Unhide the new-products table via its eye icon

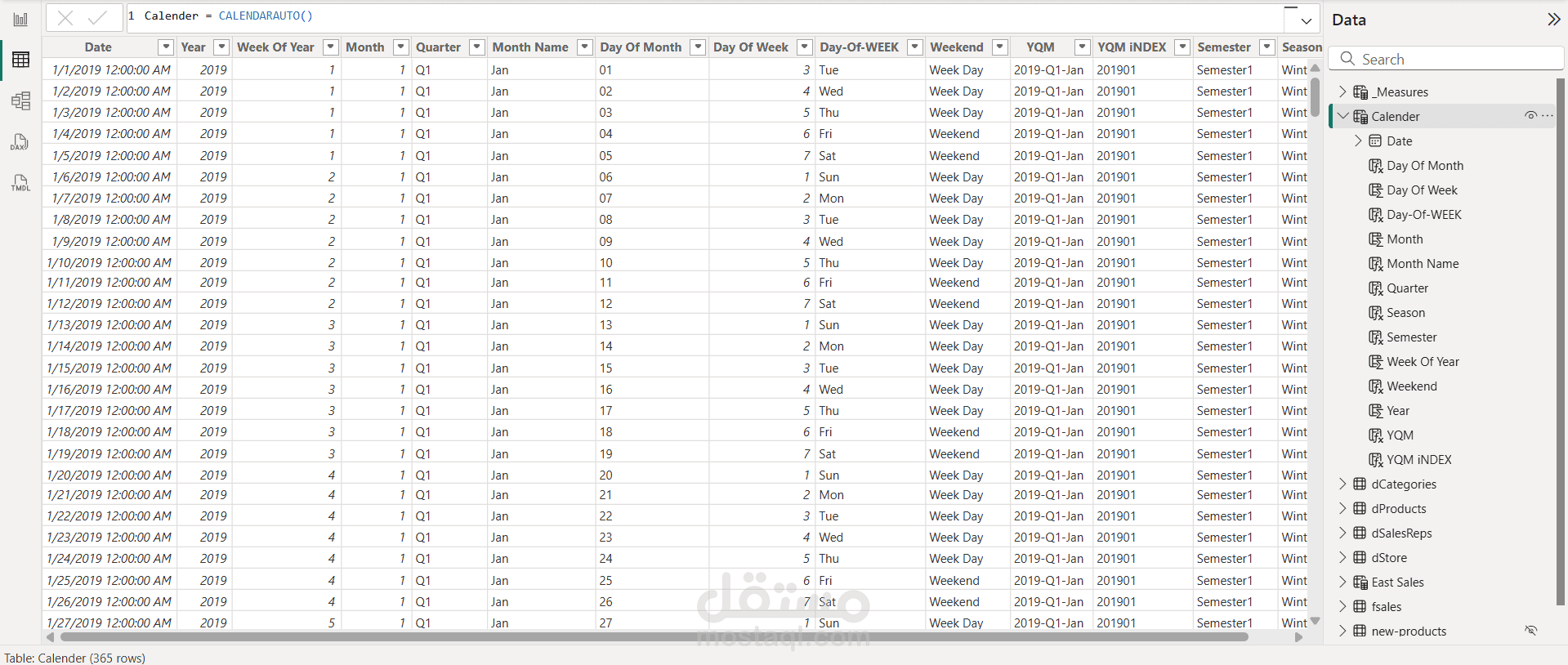[1530, 631]
